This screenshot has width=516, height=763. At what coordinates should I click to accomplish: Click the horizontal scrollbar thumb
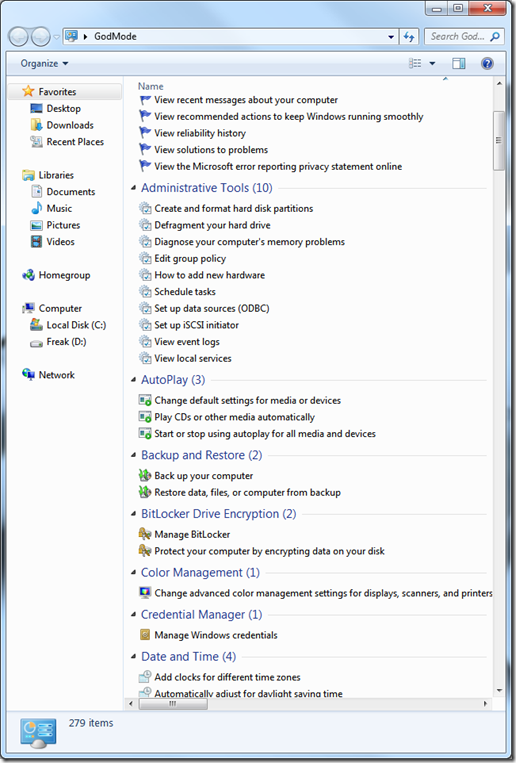click(x=173, y=704)
